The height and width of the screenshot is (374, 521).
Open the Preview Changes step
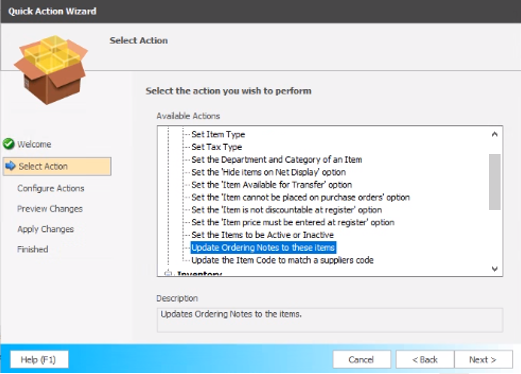50,209
